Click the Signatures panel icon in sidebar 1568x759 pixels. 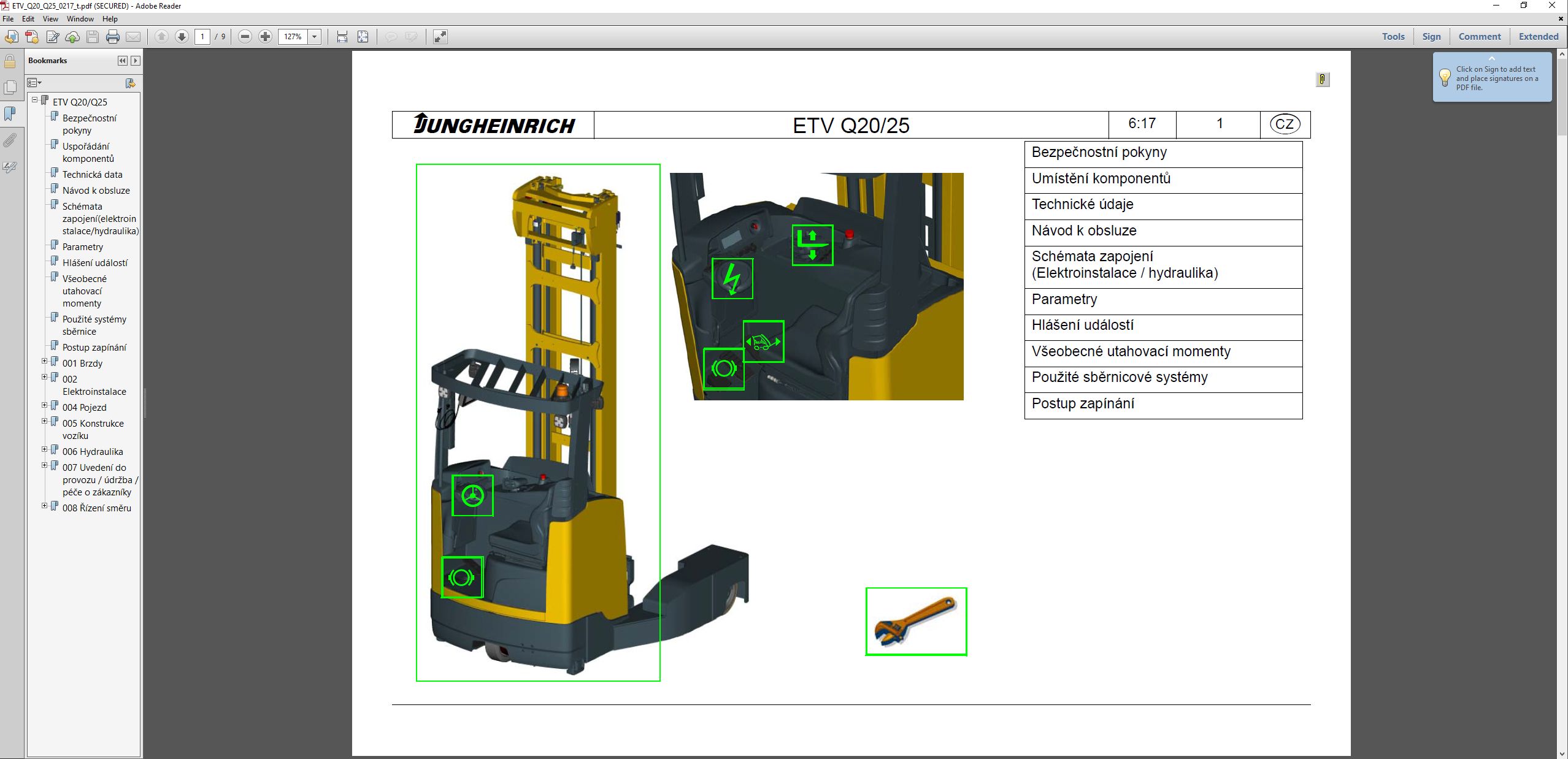coord(10,166)
